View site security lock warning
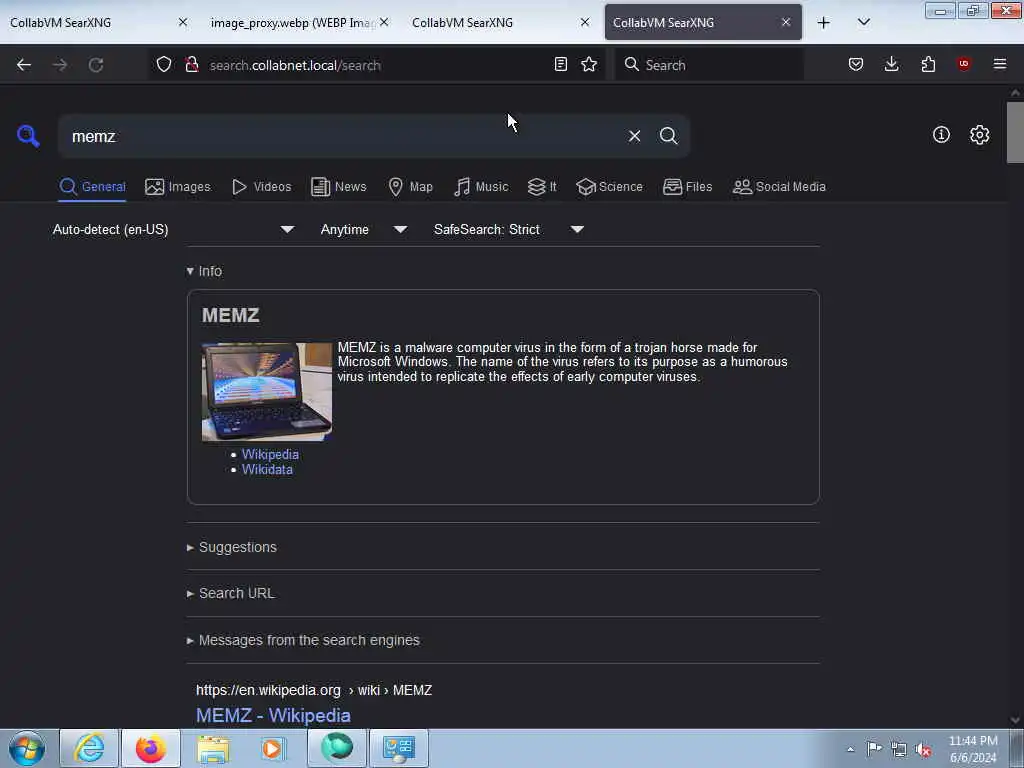The image size is (1024, 768). coord(191,65)
